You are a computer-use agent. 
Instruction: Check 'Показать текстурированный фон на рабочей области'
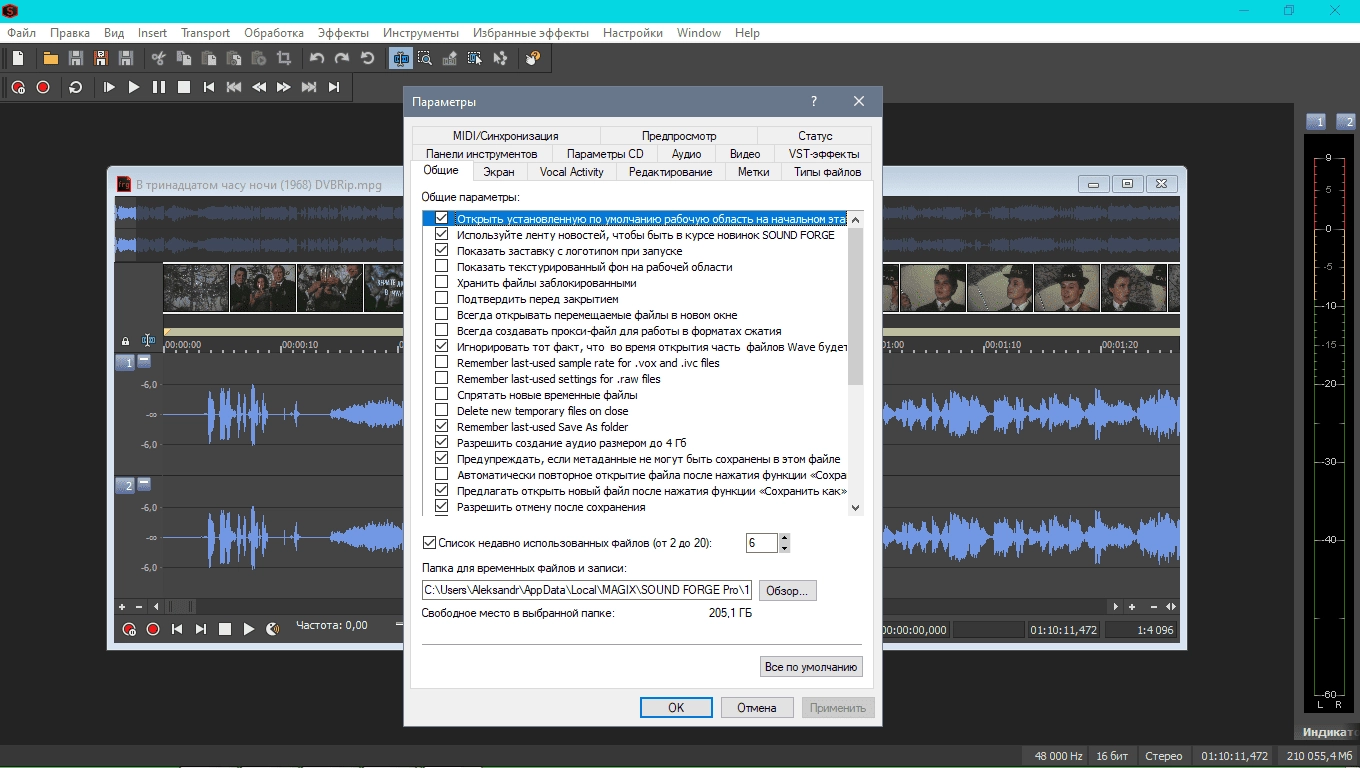coord(441,267)
